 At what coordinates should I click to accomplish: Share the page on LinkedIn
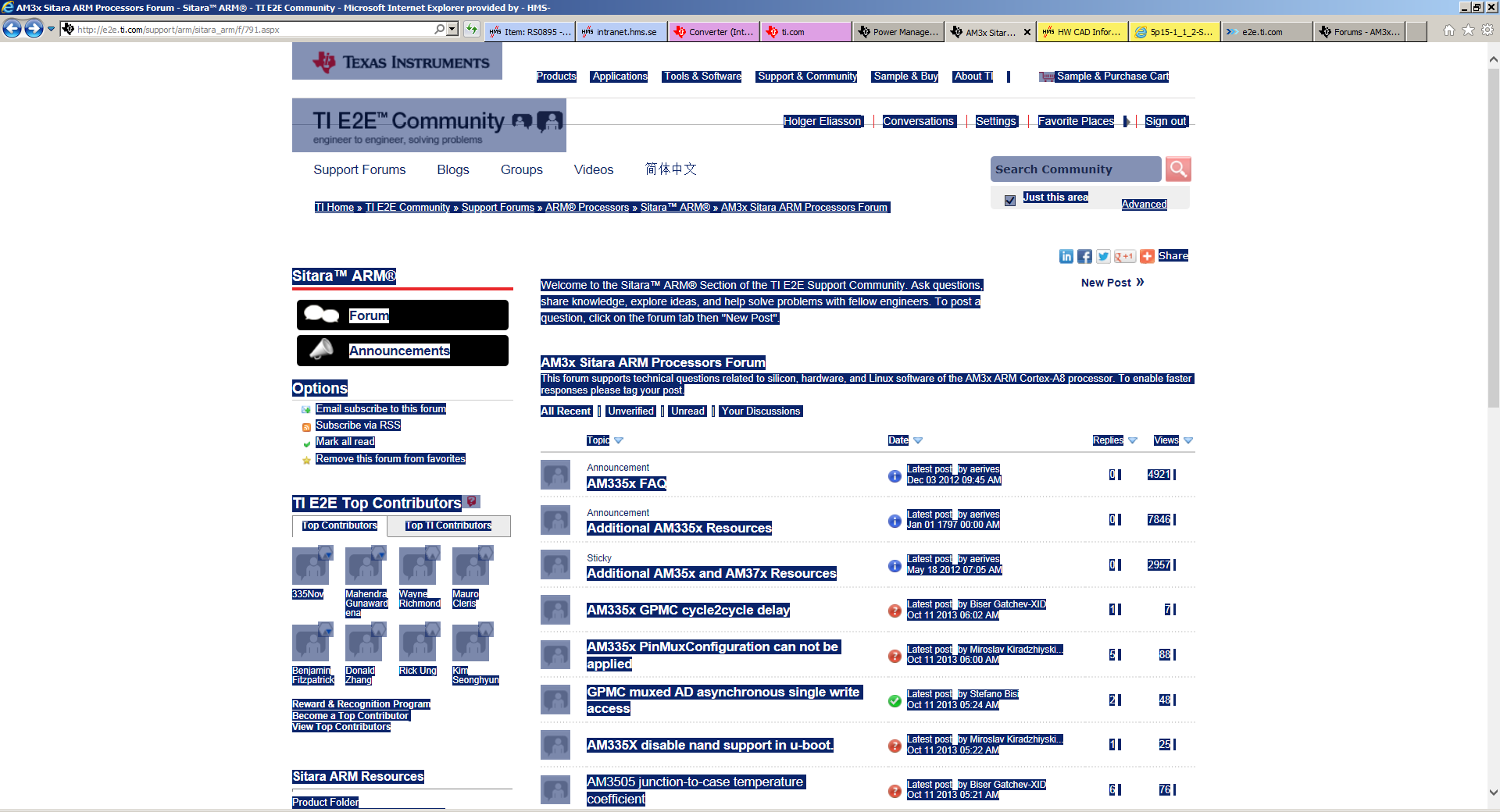click(x=1066, y=256)
